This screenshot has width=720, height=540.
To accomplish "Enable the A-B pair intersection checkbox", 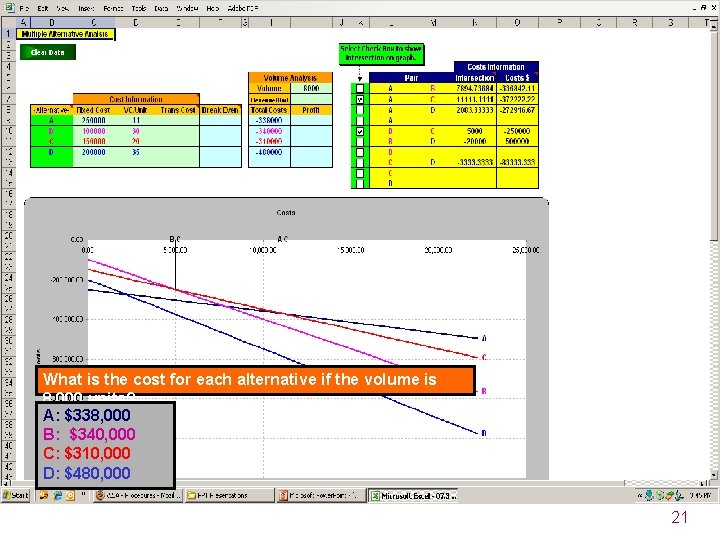I will [x=360, y=88].
